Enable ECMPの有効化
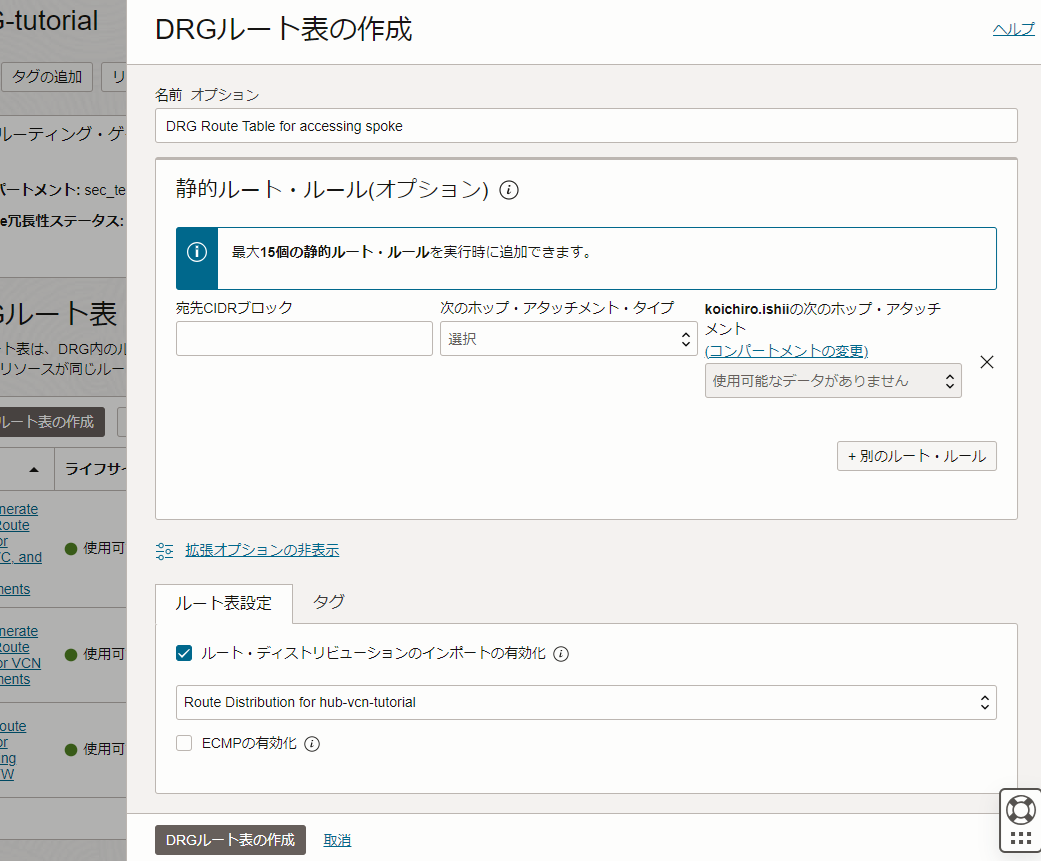Image resolution: width=1041 pixels, height=861 pixels. click(x=182, y=744)
